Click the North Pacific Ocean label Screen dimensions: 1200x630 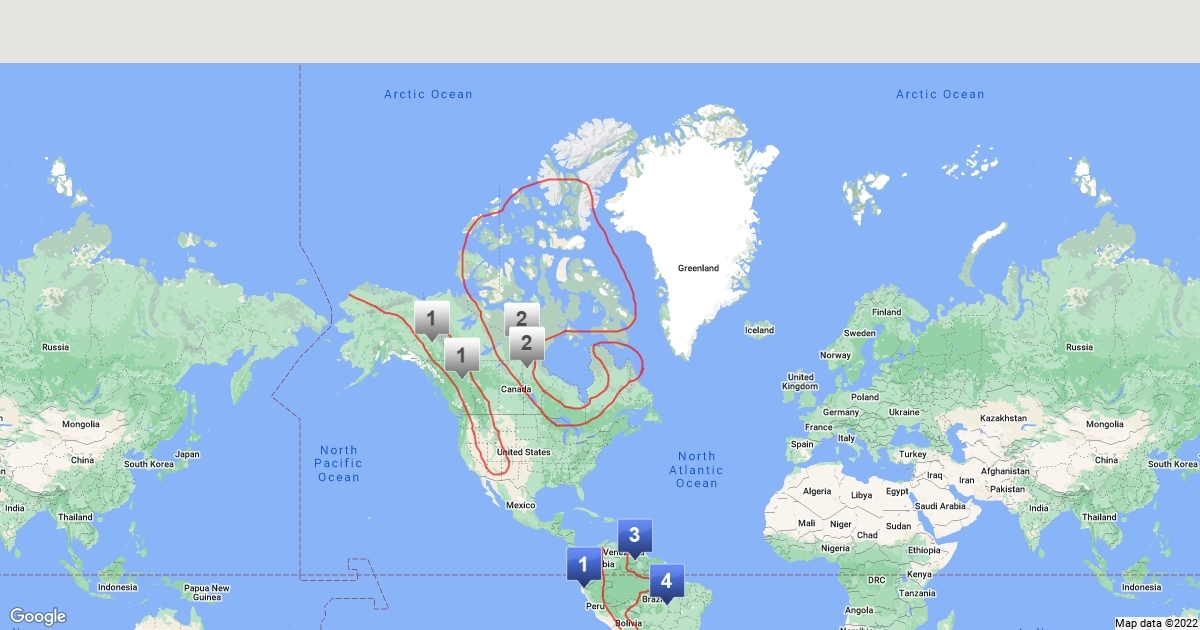[x=338, y=464]
